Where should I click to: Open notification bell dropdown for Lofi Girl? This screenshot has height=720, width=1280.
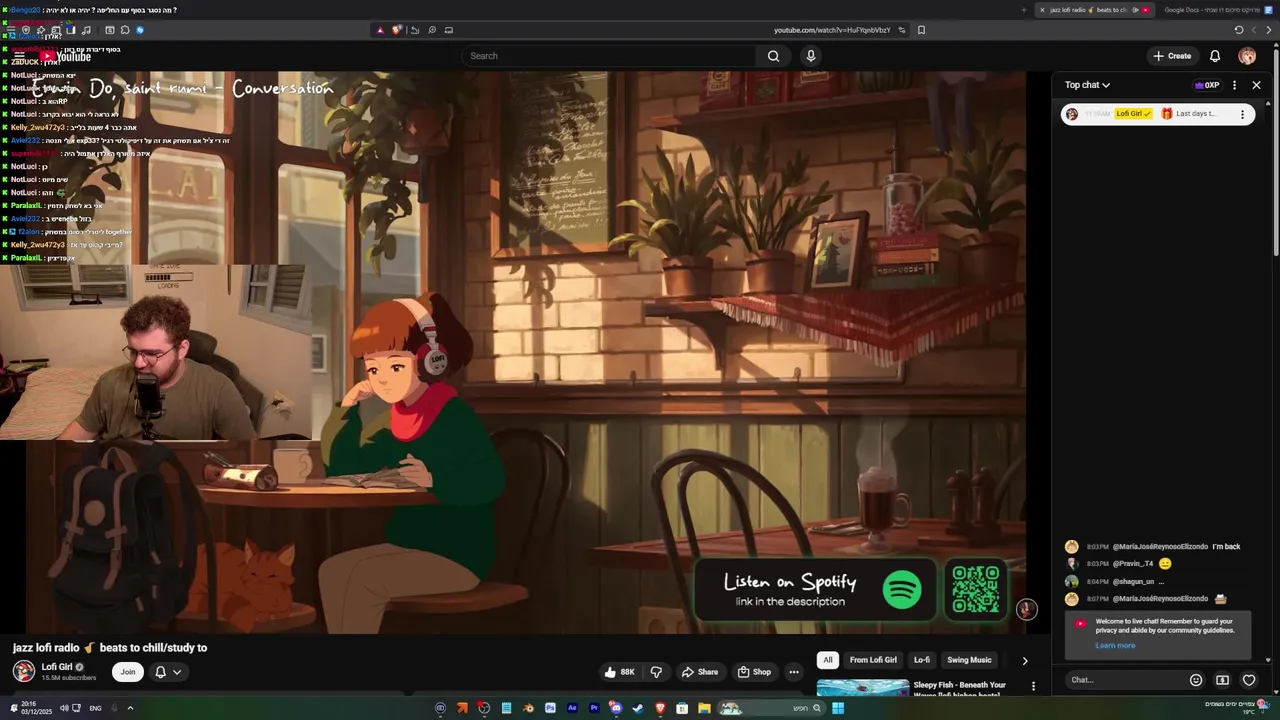(x=168, y=672)
